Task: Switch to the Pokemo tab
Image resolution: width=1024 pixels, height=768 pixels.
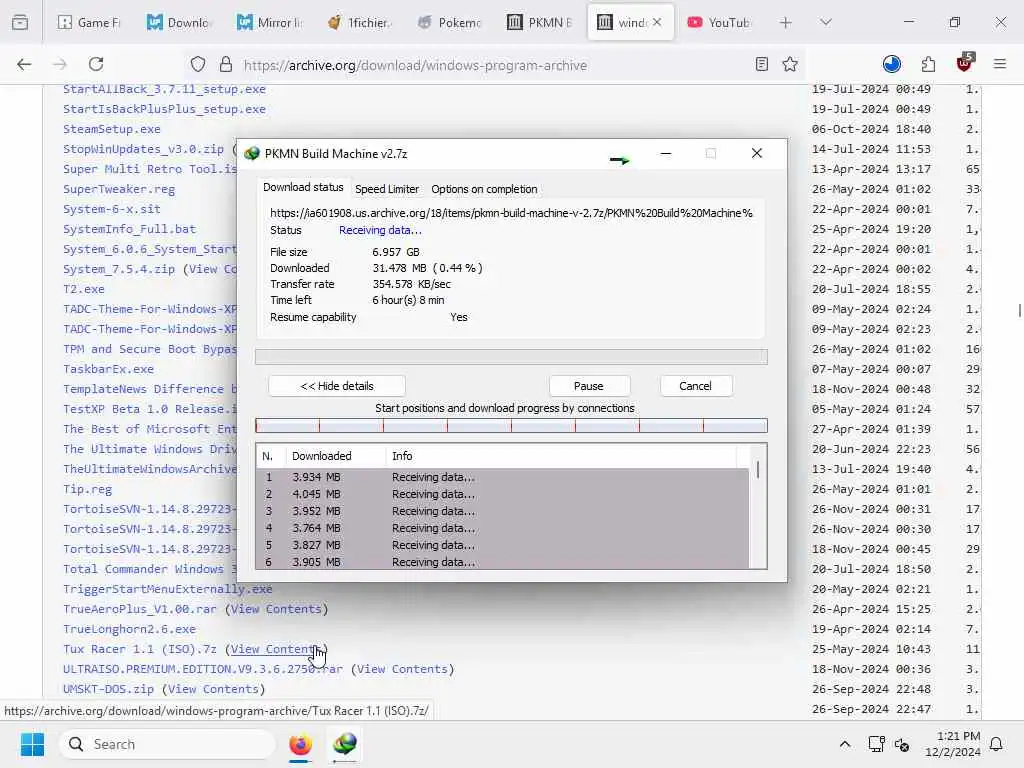Action: (x=449, y=22)
